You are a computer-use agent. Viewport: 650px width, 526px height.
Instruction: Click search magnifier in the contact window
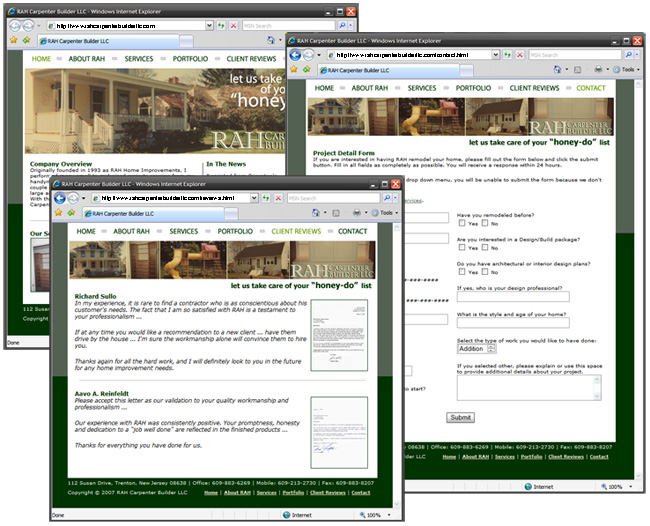pos(628,55)
